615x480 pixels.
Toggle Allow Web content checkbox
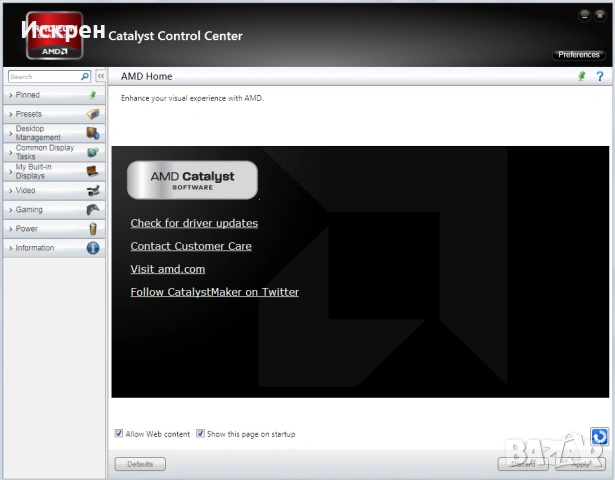coord(118,433)
